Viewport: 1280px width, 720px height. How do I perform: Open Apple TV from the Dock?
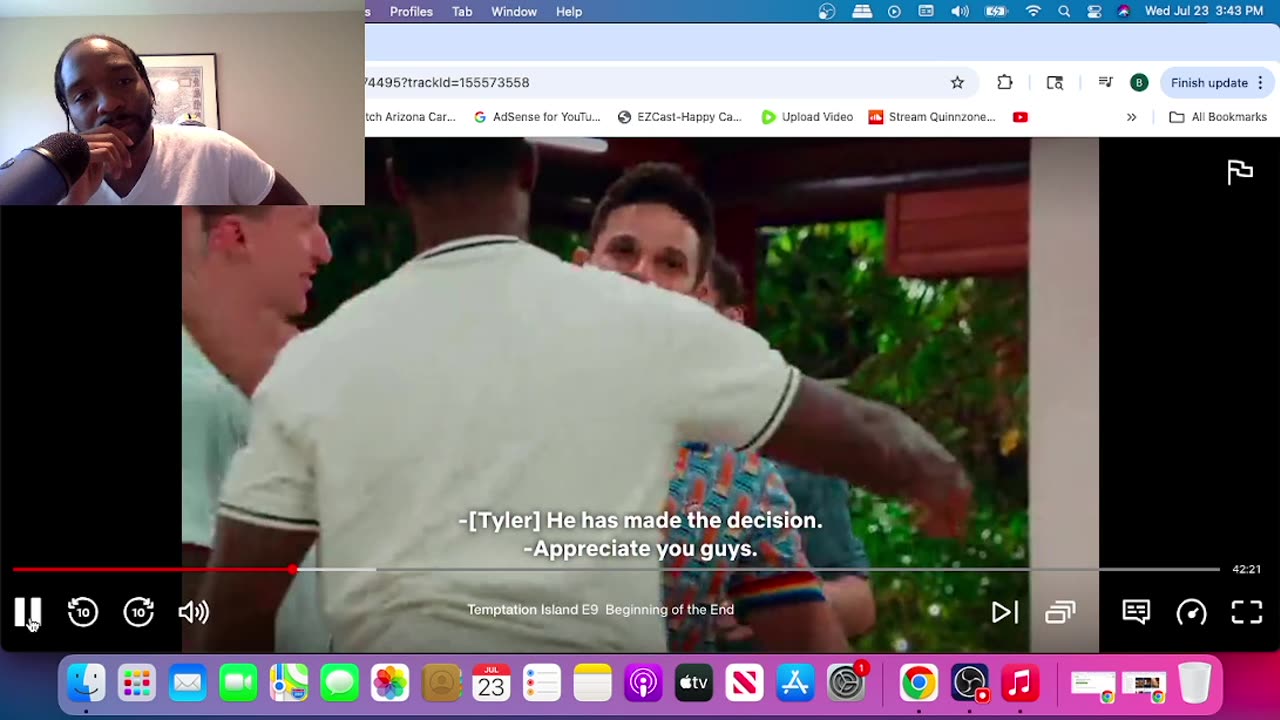click(x=693, y=684)
